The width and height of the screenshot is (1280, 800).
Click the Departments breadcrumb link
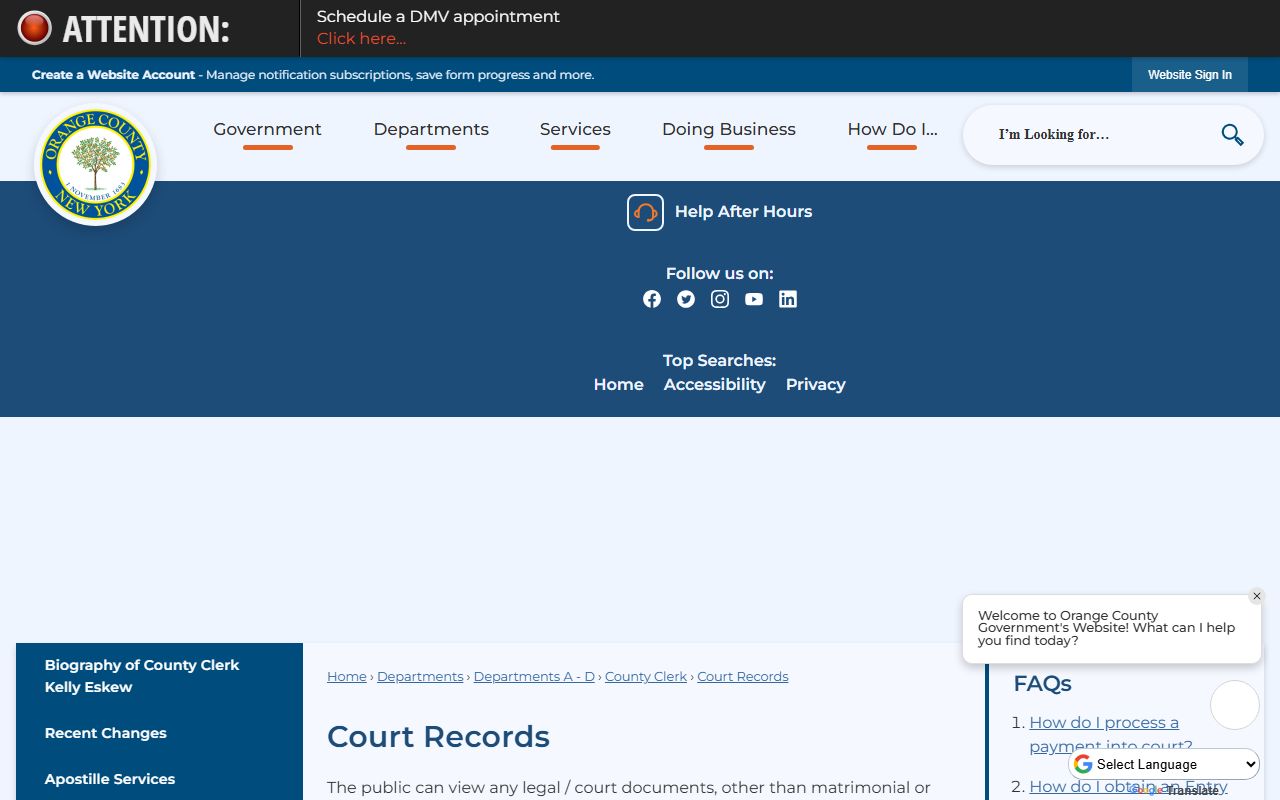(420, 677)
